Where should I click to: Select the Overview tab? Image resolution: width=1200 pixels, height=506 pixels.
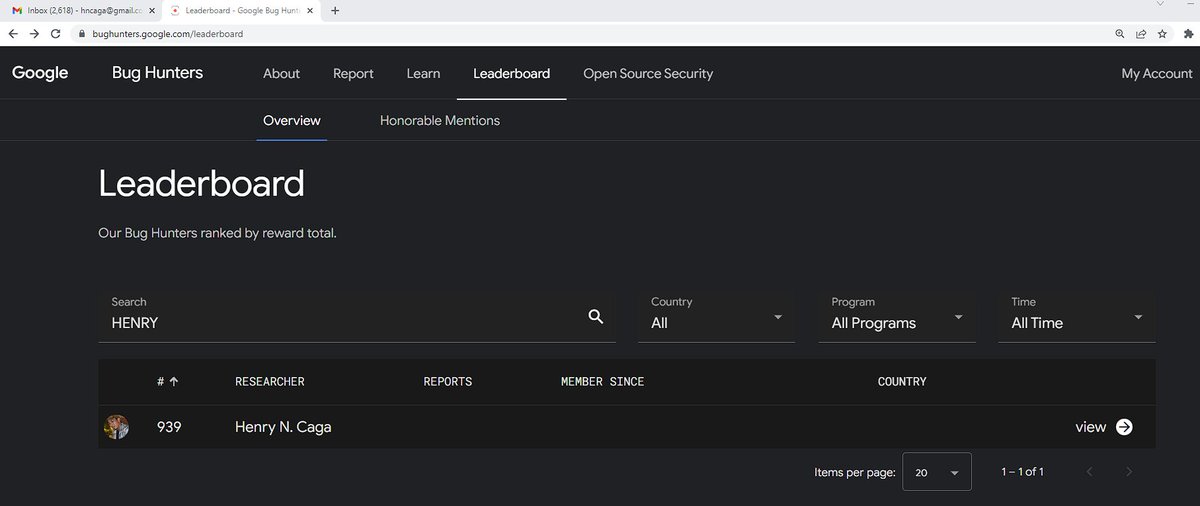click(x=292, y=120)
